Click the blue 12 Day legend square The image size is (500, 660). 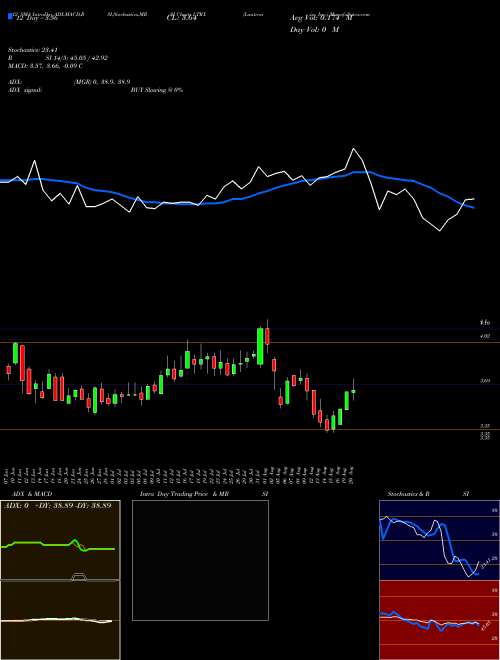[x=11, y=17]
